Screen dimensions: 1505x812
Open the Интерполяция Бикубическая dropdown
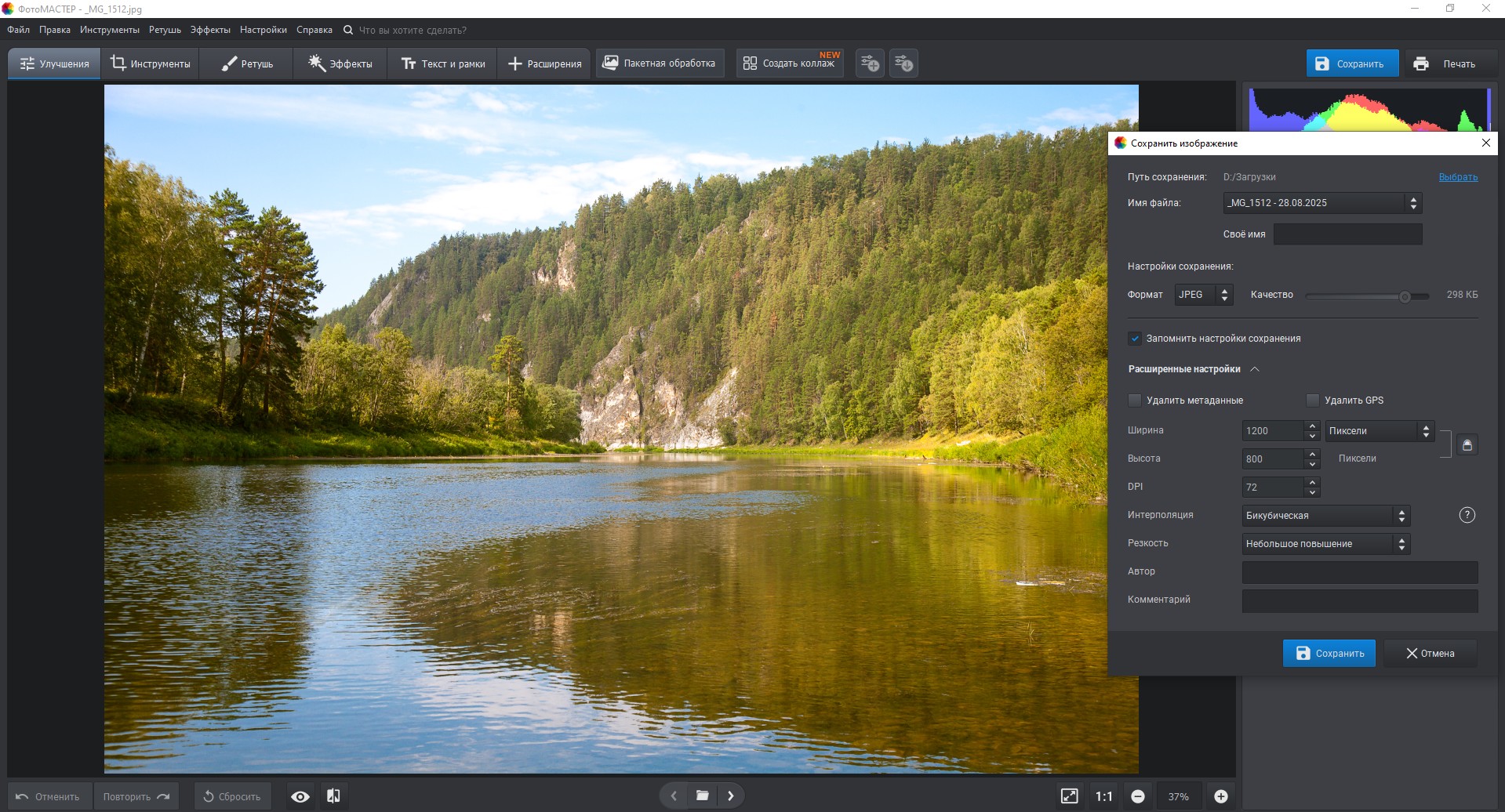pyautogui.click(x=1325, y=516)
